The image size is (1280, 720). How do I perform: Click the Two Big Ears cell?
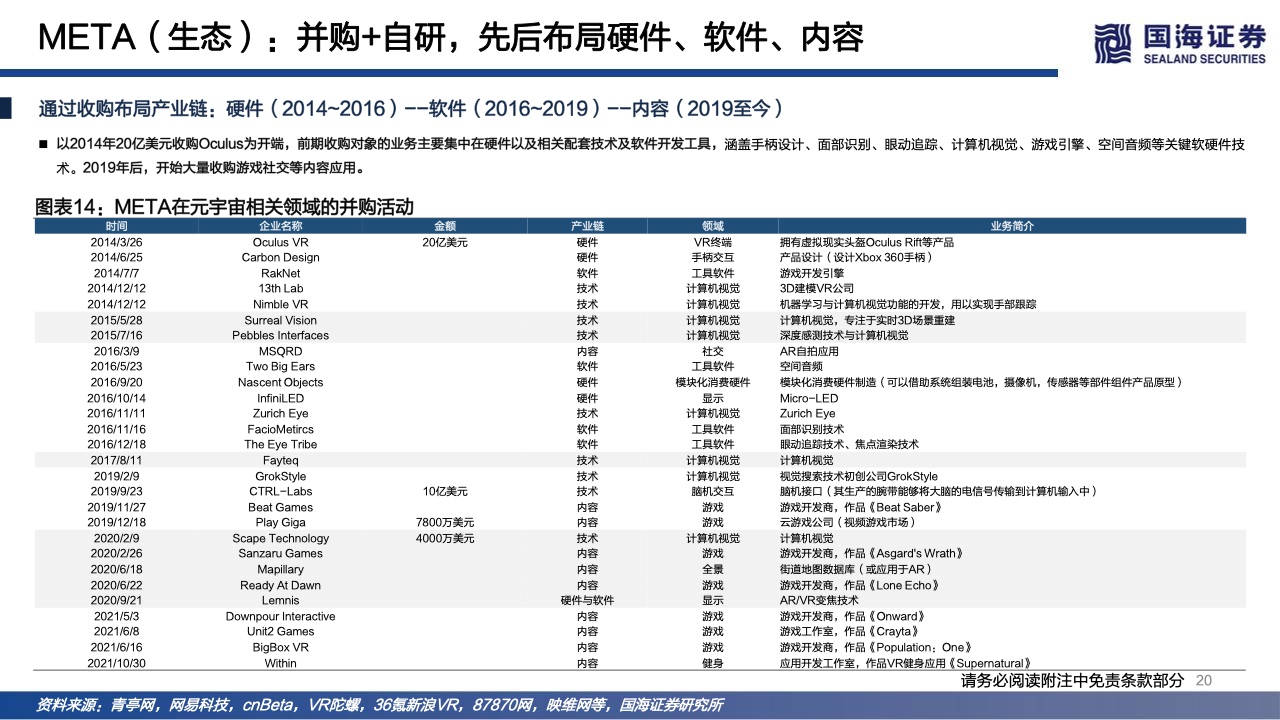[280, 366]
